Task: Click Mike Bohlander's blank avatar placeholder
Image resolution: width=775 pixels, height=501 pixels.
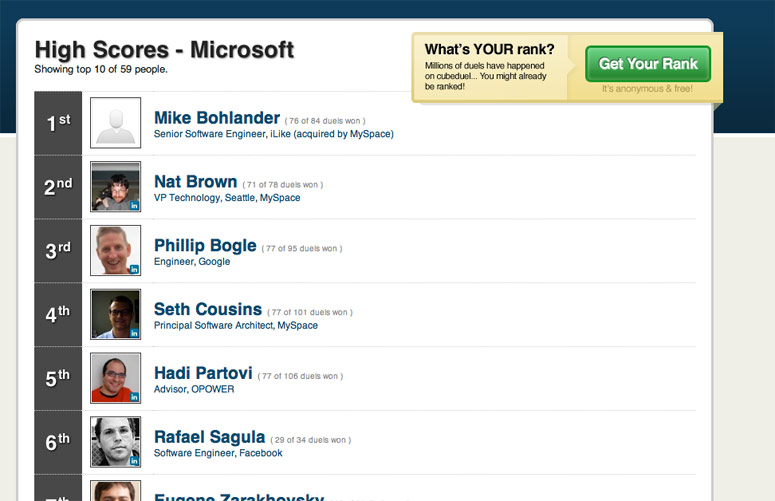Action: coord(115,123)
